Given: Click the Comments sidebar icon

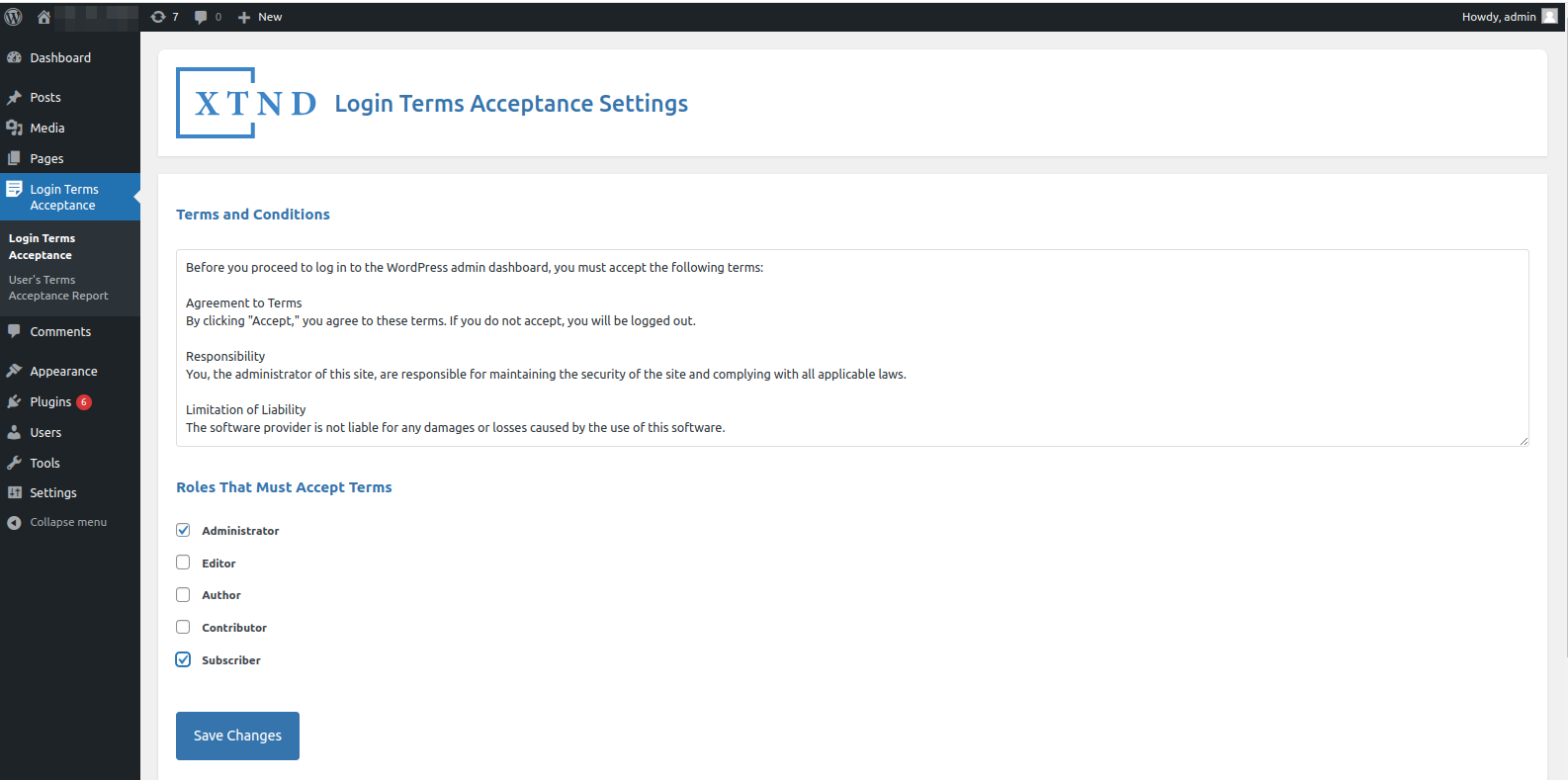Looking at the screenshot, I should pyautogui.click(x=14, y=331).
